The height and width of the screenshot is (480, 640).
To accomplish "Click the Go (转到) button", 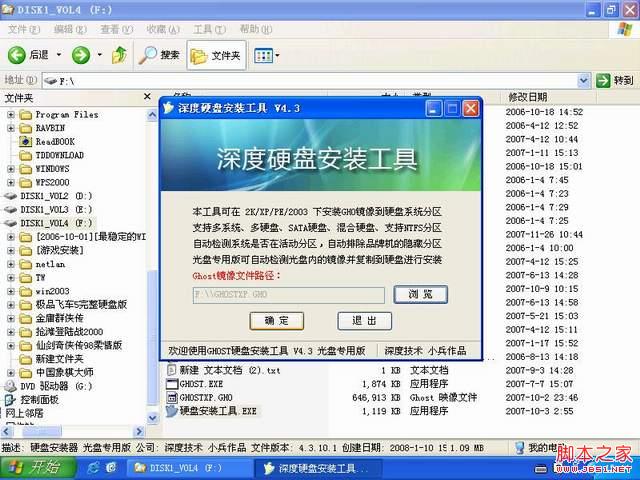I will 615,81.
